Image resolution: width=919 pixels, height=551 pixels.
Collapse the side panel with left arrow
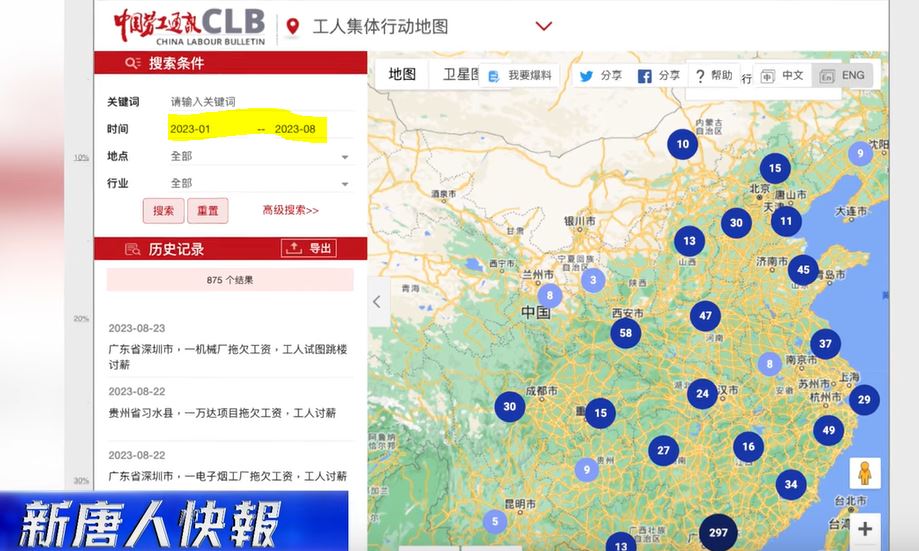point(377,301)
